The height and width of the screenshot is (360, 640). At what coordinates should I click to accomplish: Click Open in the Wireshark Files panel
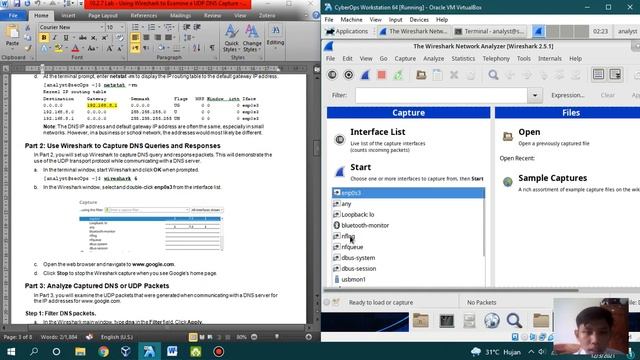pos(529,132)
